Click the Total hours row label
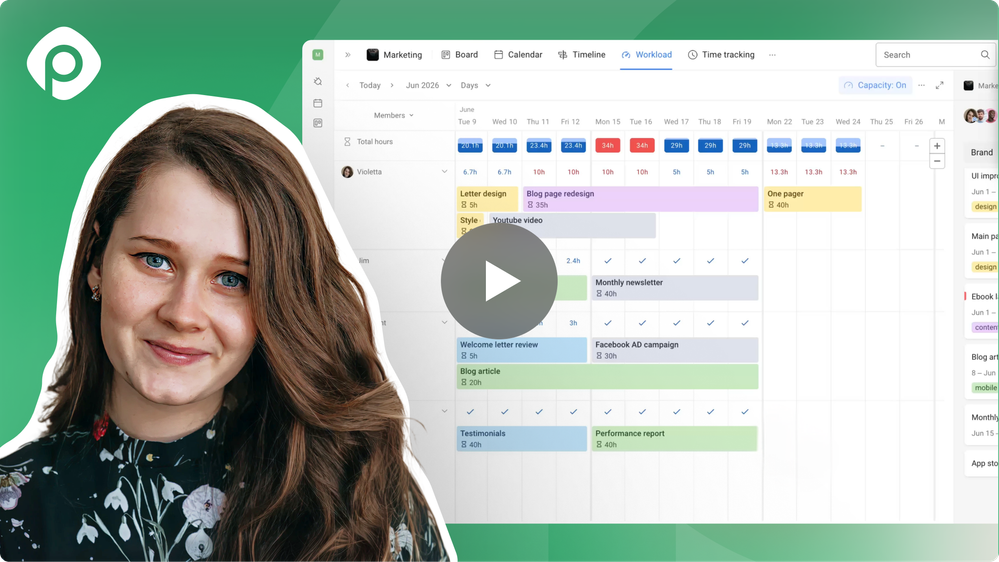Image resolution: width=999 pixels, height=562 pixels. click(375, 141)
